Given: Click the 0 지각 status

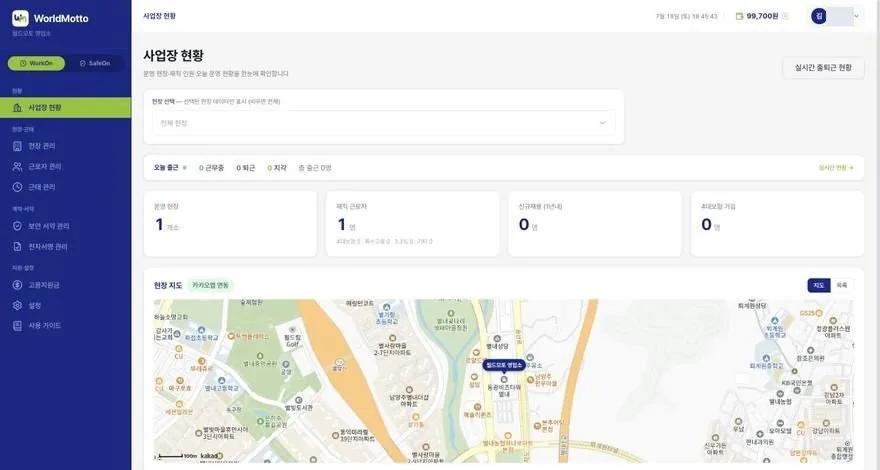Looking at the screenshot, I should (277, 168).
